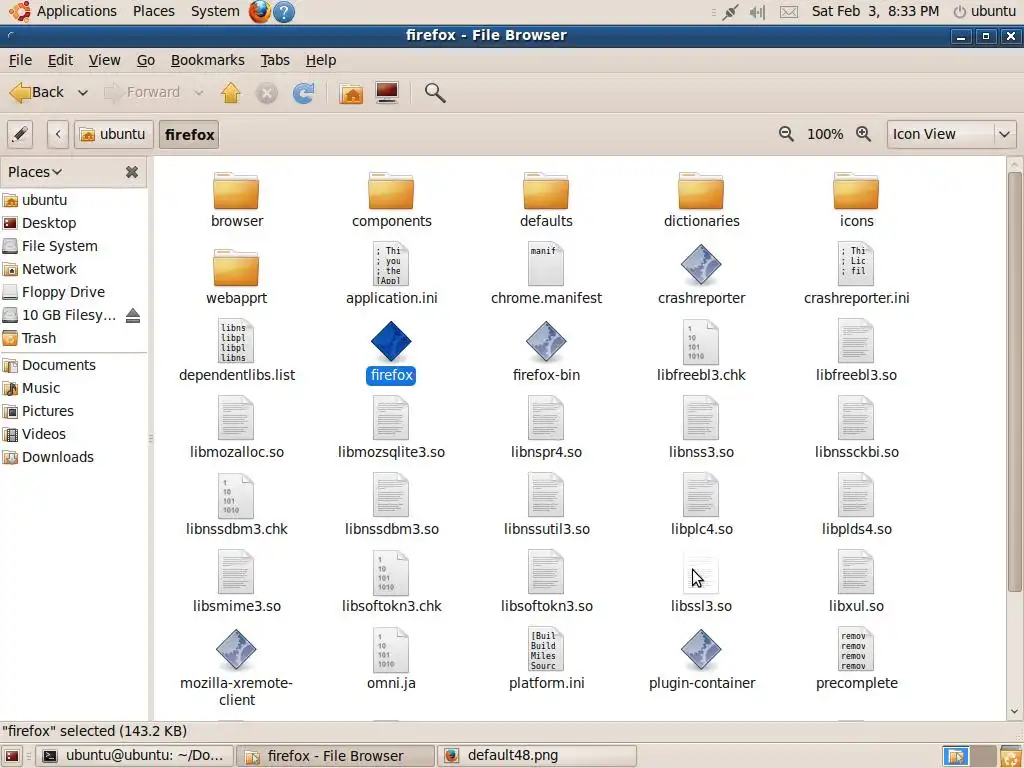This screenshot has width=1024, height=768.
Task: Toggle the location bar pencil button
Action: pos(20,135)
